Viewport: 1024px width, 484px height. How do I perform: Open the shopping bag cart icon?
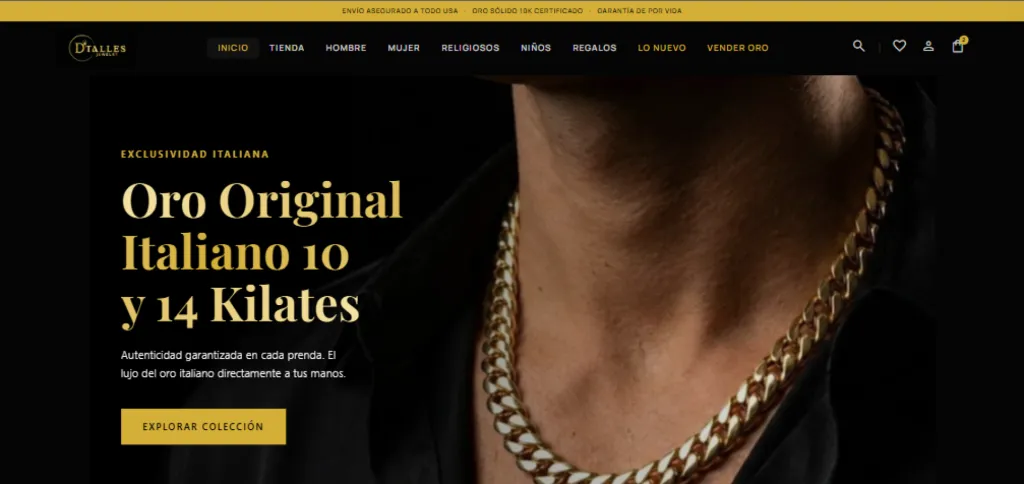[958, 46]
